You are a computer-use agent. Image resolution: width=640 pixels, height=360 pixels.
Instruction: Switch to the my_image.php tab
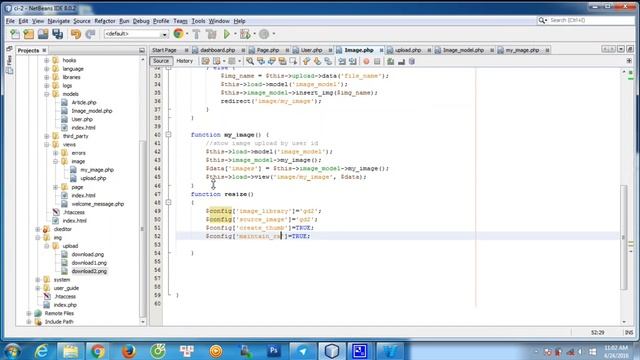pos(522,50)
